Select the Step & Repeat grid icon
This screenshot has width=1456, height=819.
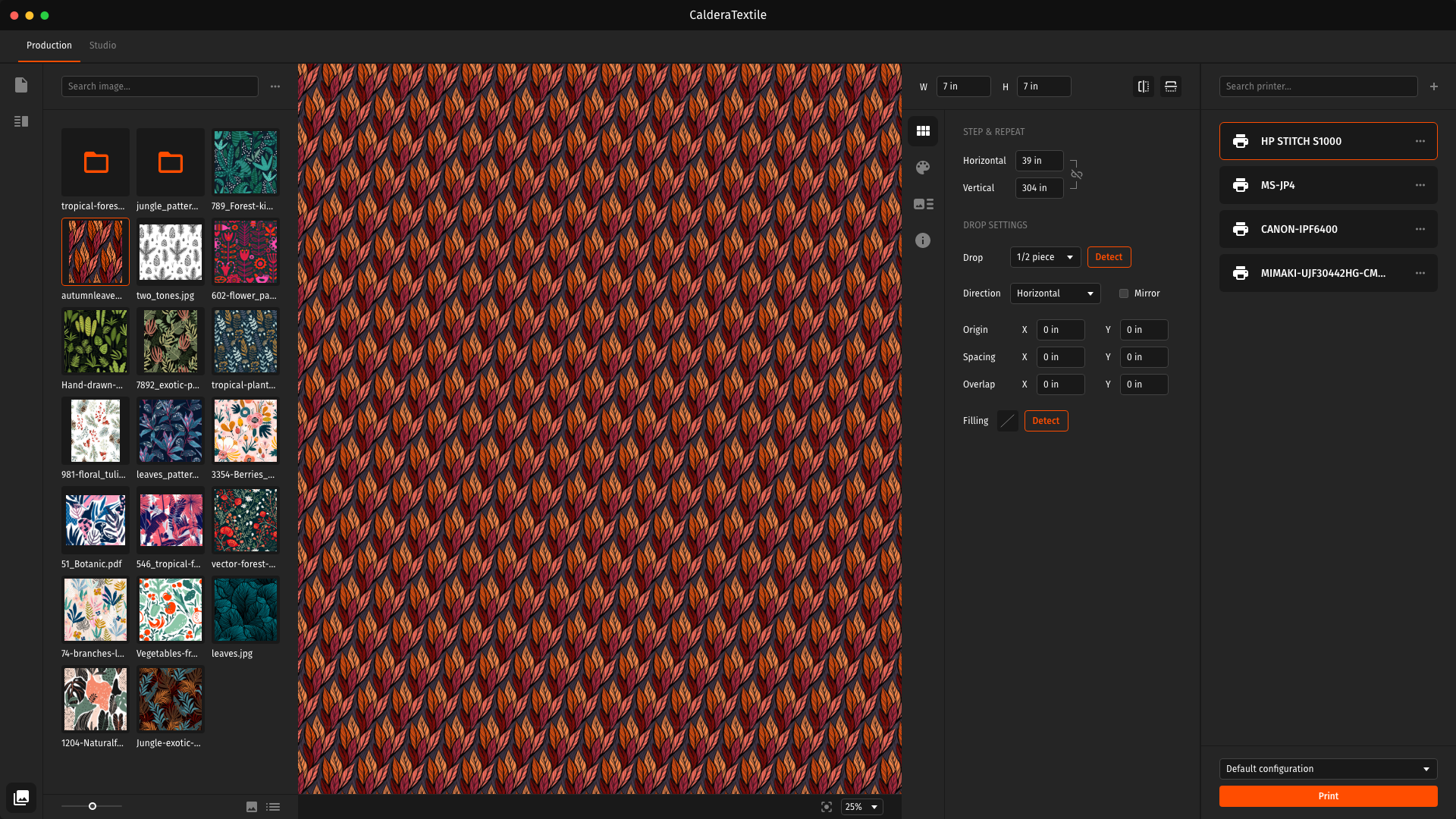pyautogui.click(x=923, y=131)
